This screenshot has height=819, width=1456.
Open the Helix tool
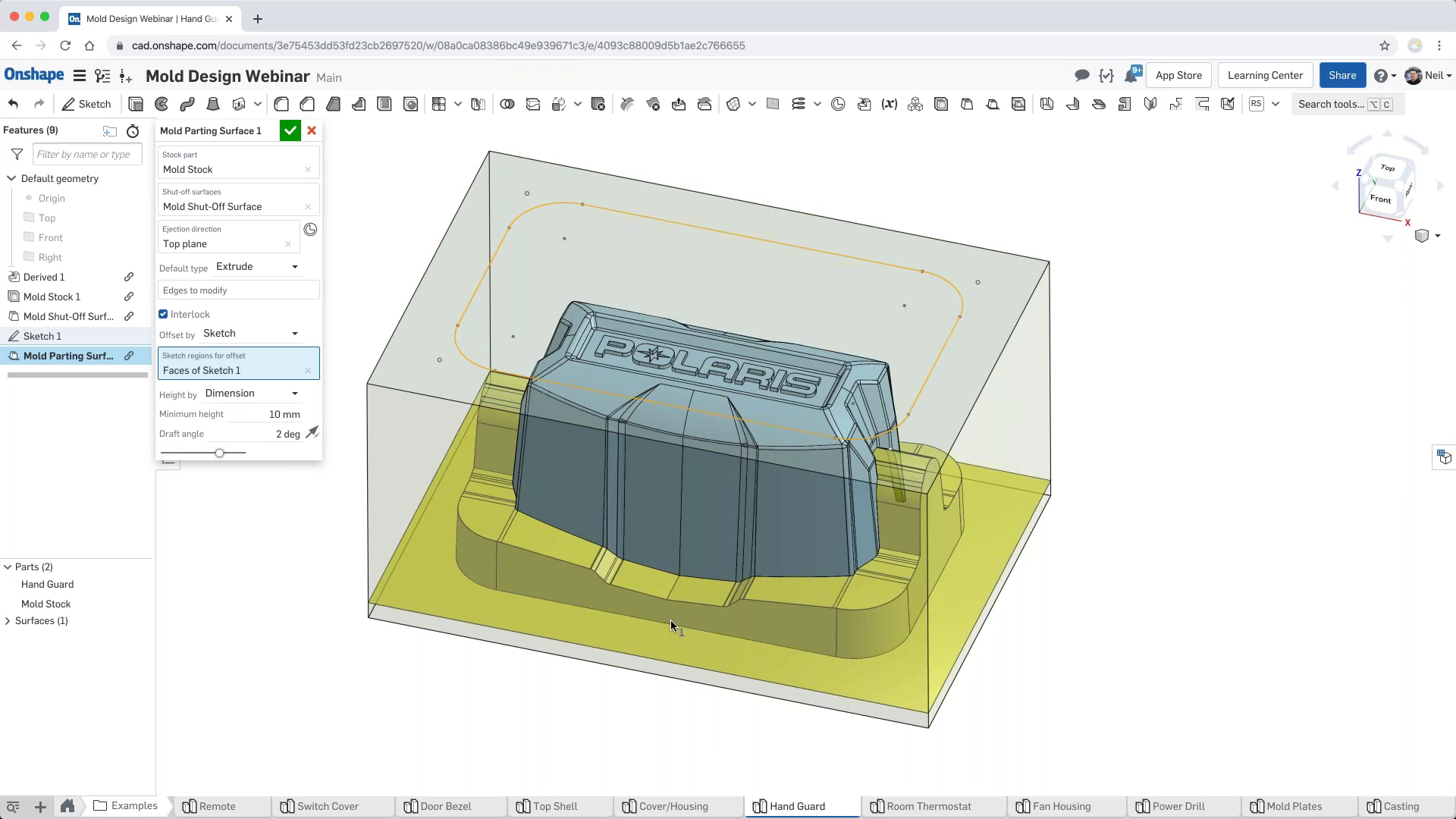point(799,104)
